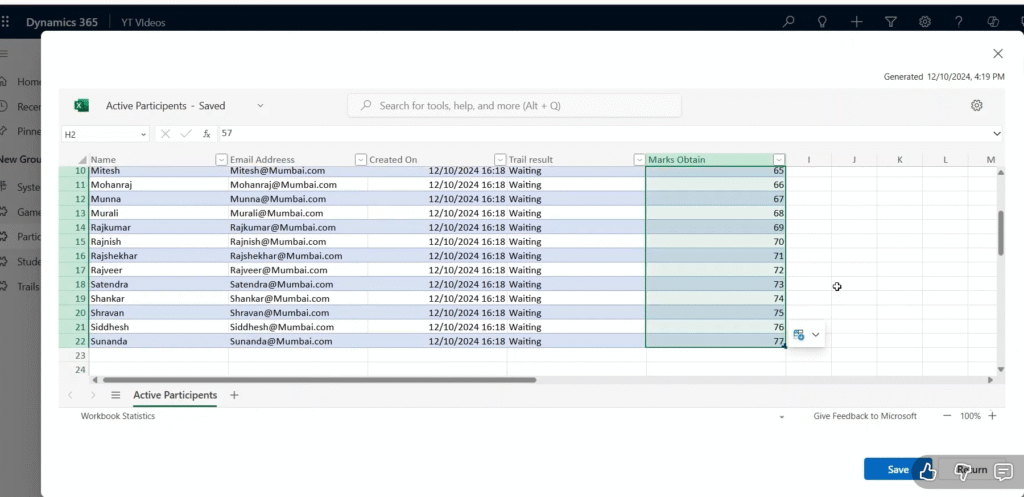Open the advanced filter funnel icon
The height and width of the screenshot is (497, 1024).
tap(891, 21)
